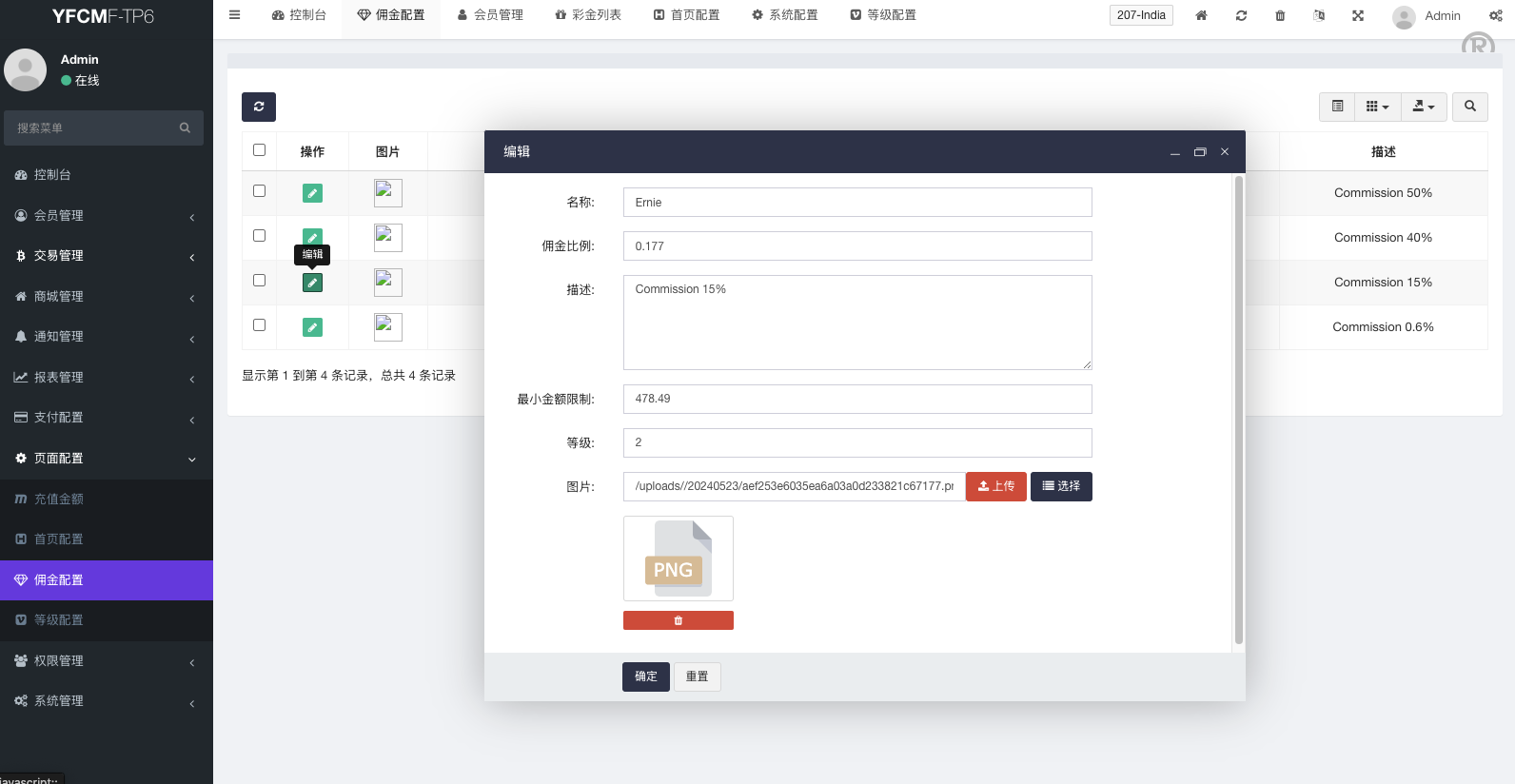Image resolution: width=1515 pixels, height=784 pixels.
Task: Click the trash icon in top navbar
Action: coord(1279,15)
